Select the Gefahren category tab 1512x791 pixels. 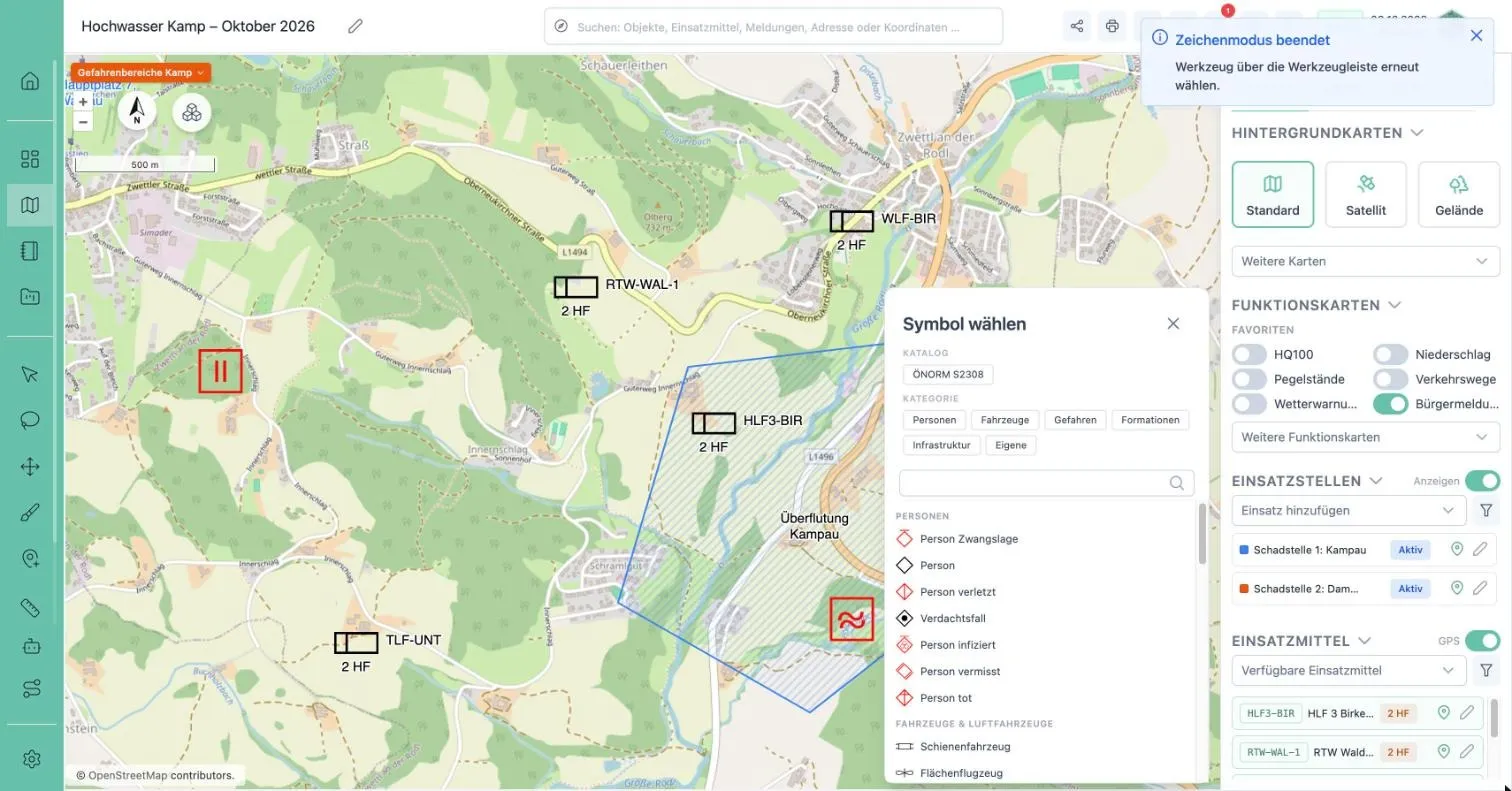[x=1075, y=420]
